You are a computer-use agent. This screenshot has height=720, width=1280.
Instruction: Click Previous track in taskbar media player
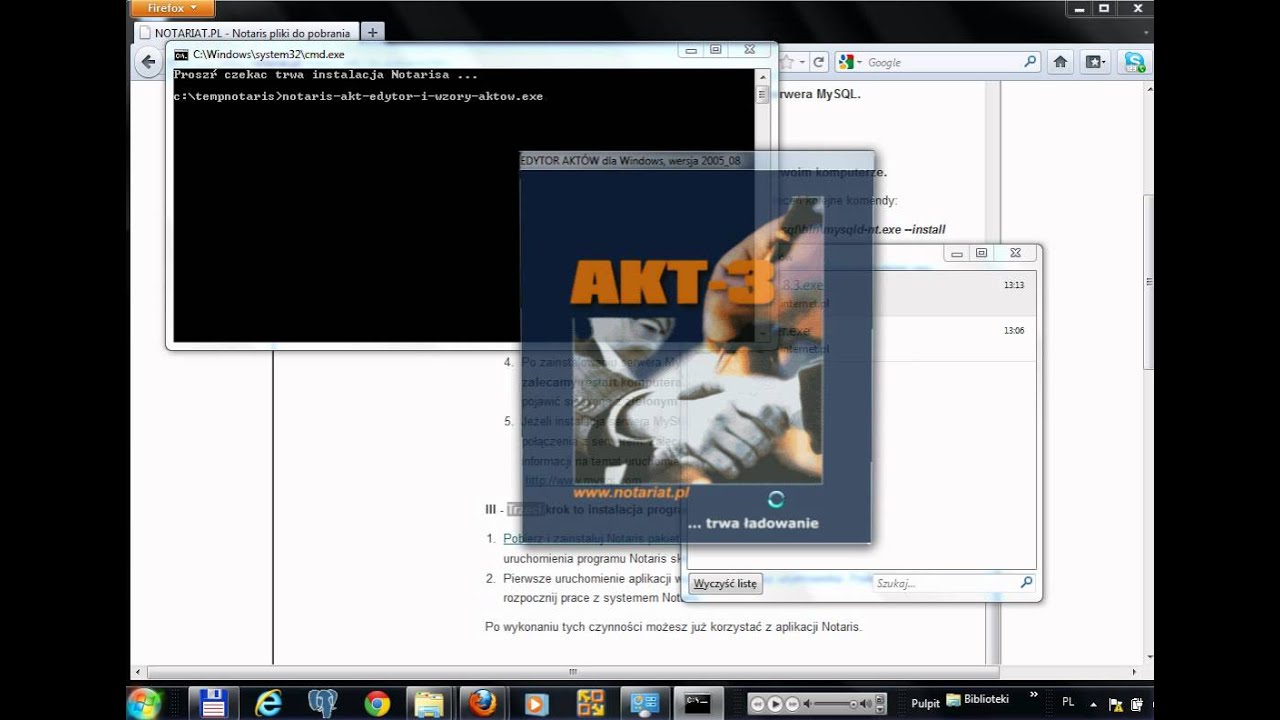759,704
